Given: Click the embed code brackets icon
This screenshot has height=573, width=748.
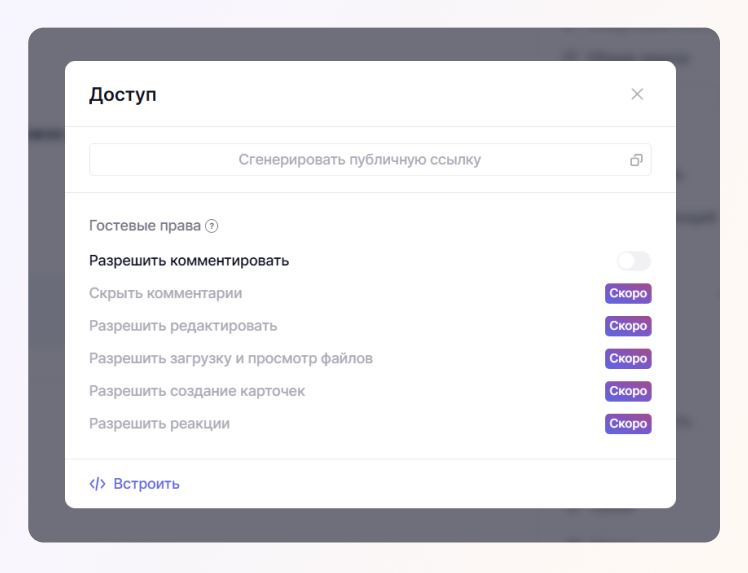Looking at the screenshot, I should tap(97, 484).
